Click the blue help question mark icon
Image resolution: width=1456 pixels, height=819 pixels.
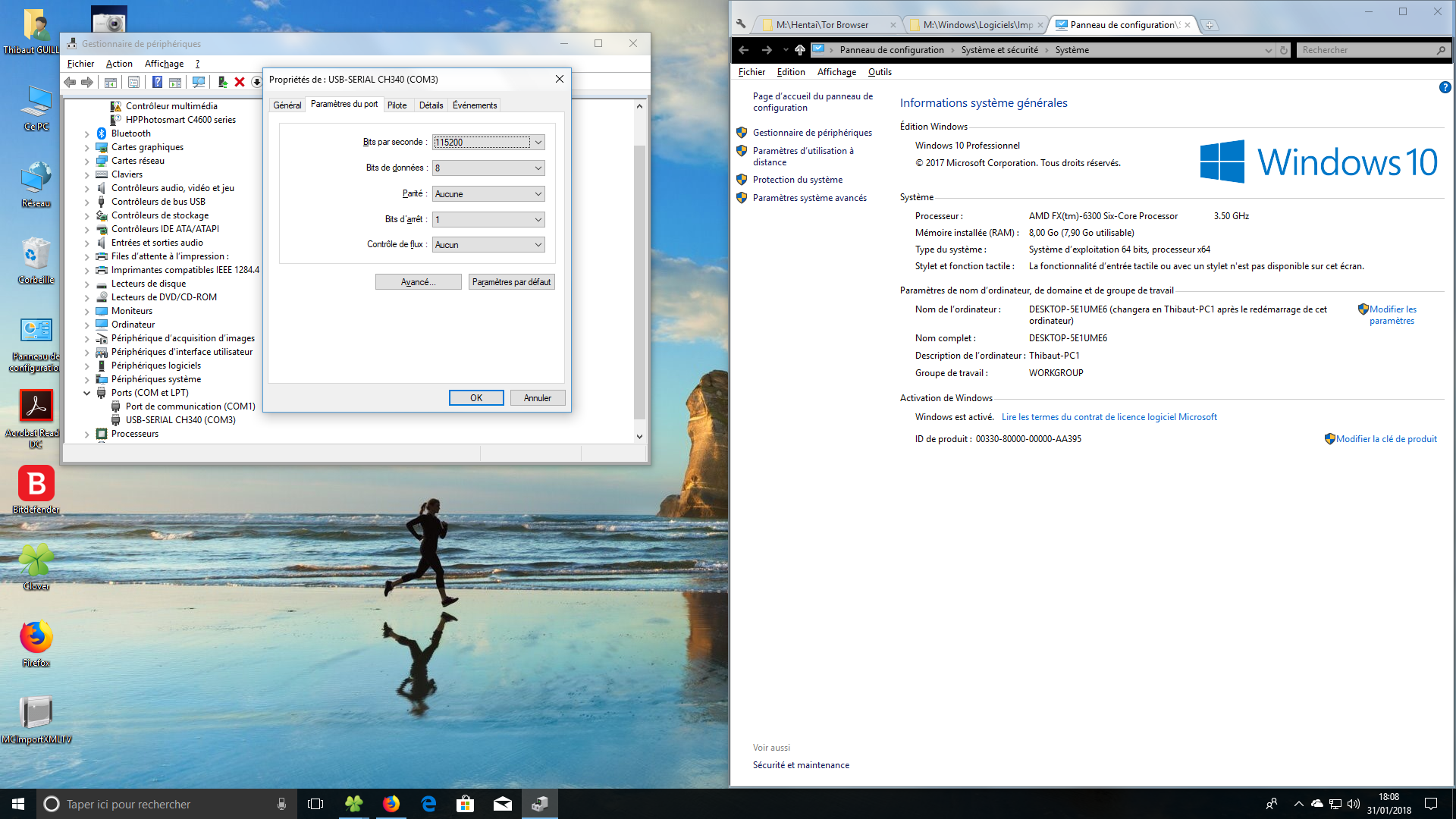(x=157, y=82)
